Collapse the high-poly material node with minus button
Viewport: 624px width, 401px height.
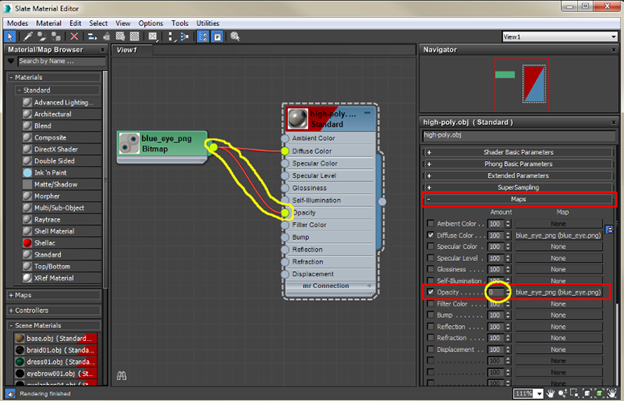[366, 114]
